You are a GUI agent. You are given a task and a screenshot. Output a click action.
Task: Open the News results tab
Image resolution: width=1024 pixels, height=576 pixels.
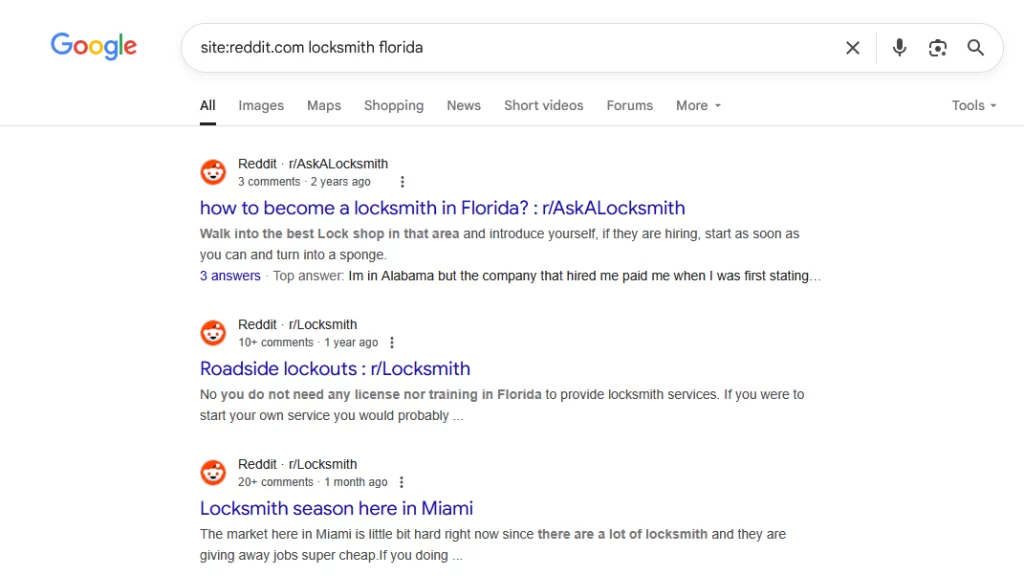click(x=463, y=105)
